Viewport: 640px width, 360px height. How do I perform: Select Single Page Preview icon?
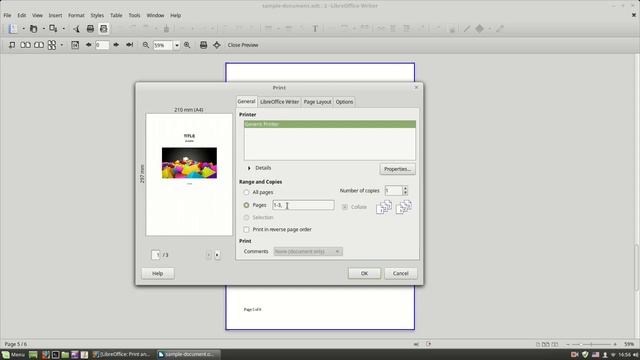[12, 45]
